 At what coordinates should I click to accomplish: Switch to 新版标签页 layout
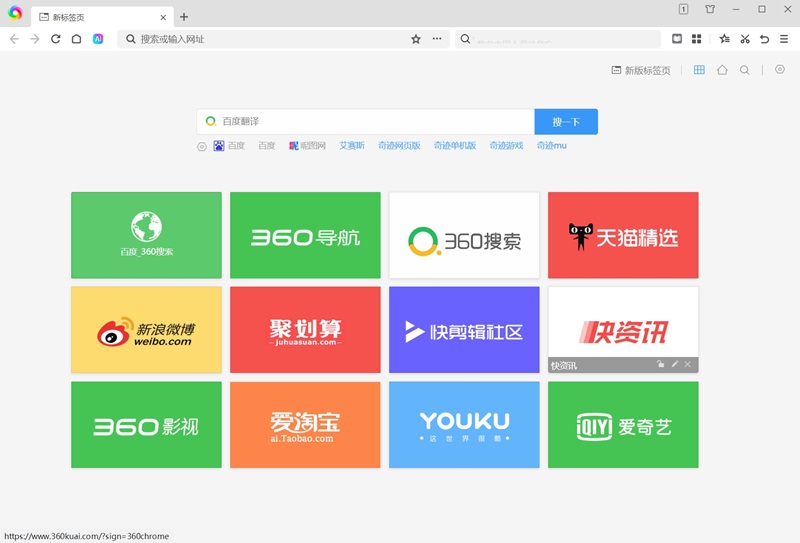[641, 70]
